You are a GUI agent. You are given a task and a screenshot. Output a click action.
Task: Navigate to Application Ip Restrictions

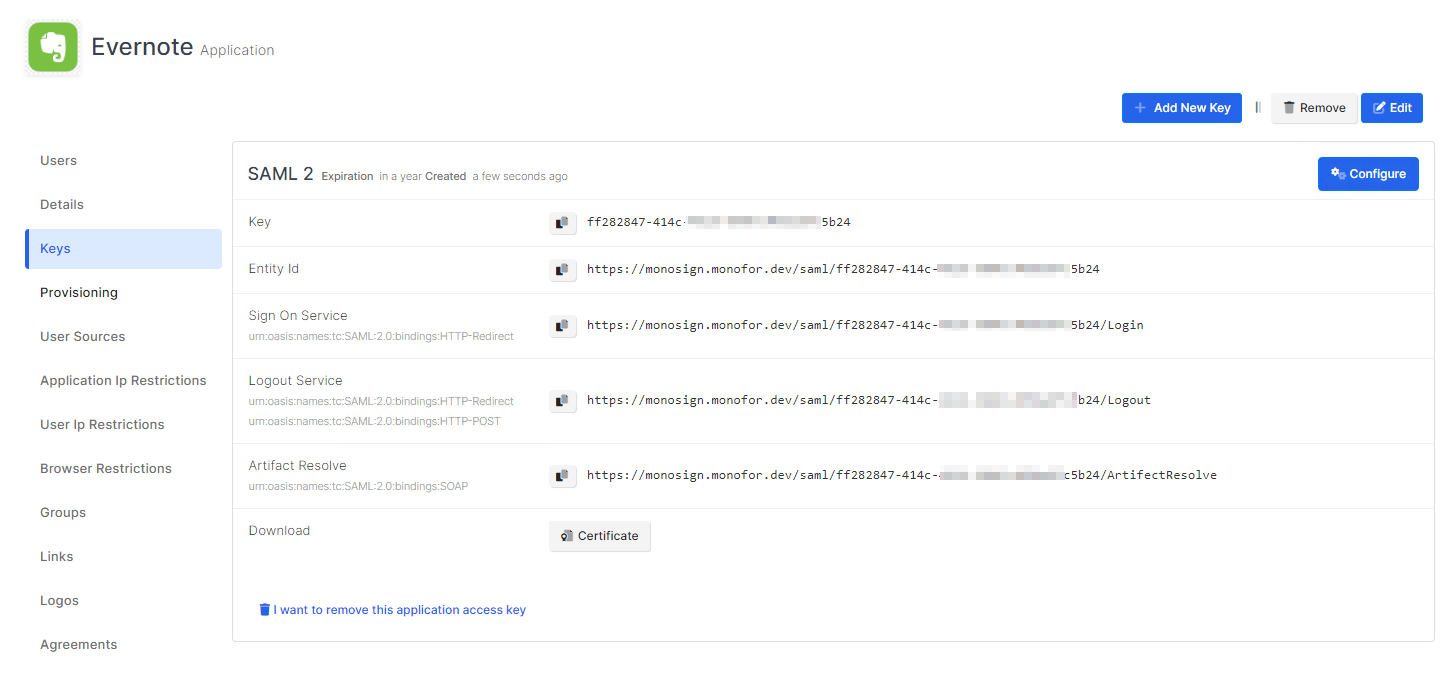[123, 381]
